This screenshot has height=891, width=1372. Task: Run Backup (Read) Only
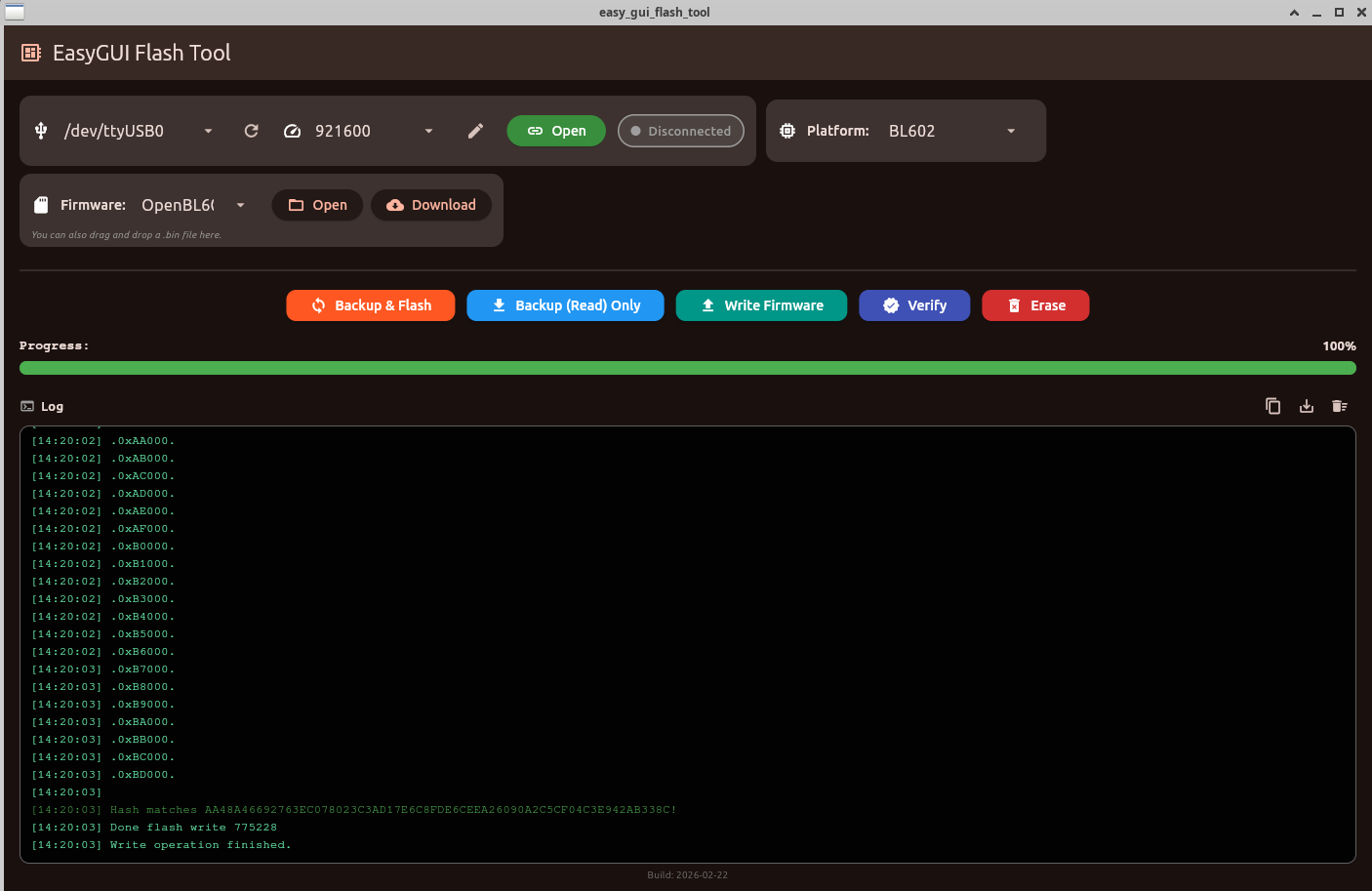(566, 305)
